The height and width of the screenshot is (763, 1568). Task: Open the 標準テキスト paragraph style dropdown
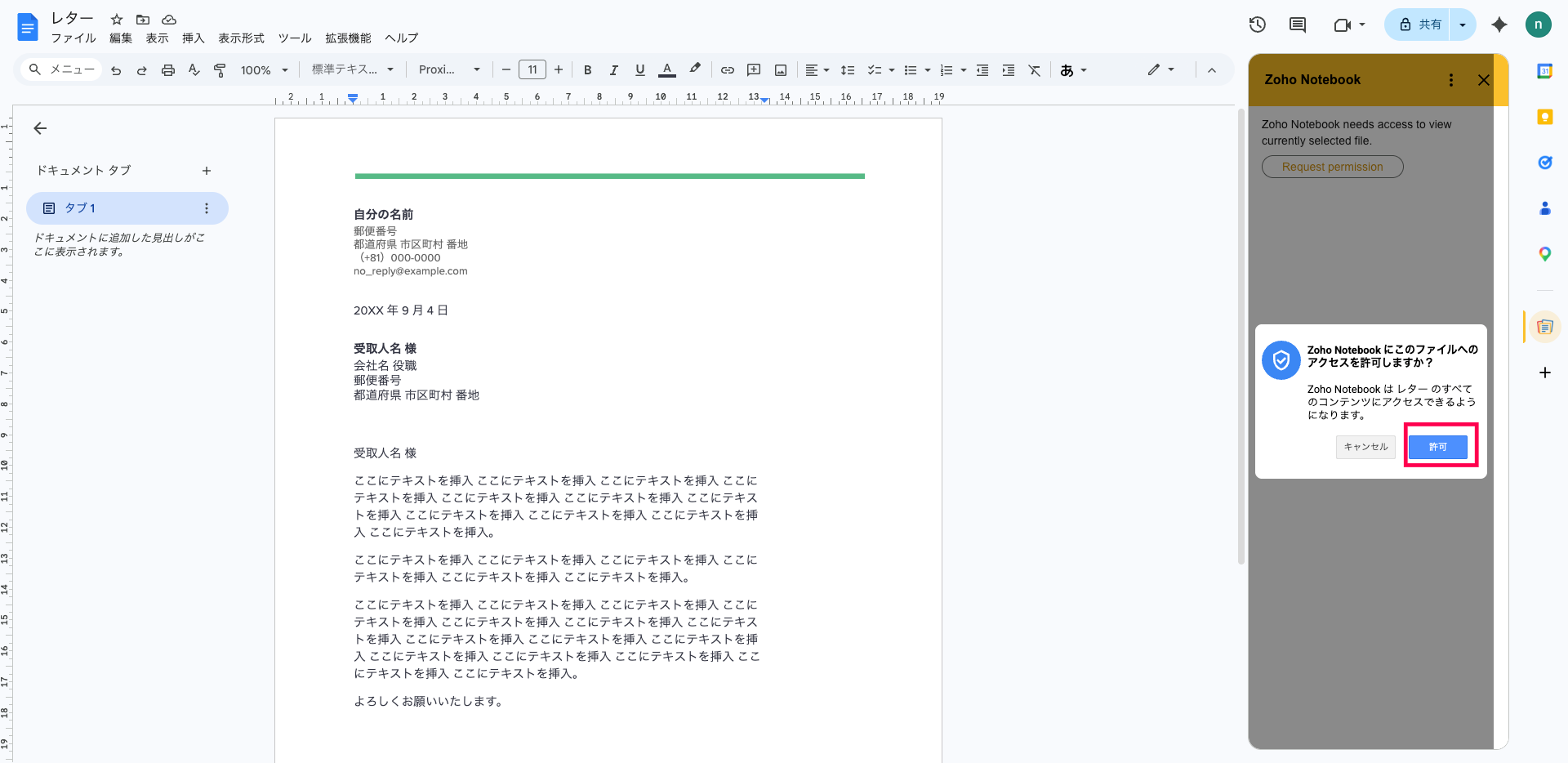point(353,70)
